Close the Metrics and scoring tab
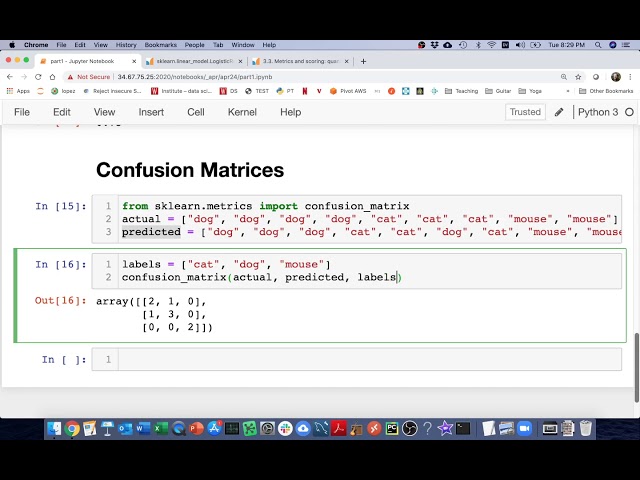Screen dimensions: 640x480 pos(346,61)
